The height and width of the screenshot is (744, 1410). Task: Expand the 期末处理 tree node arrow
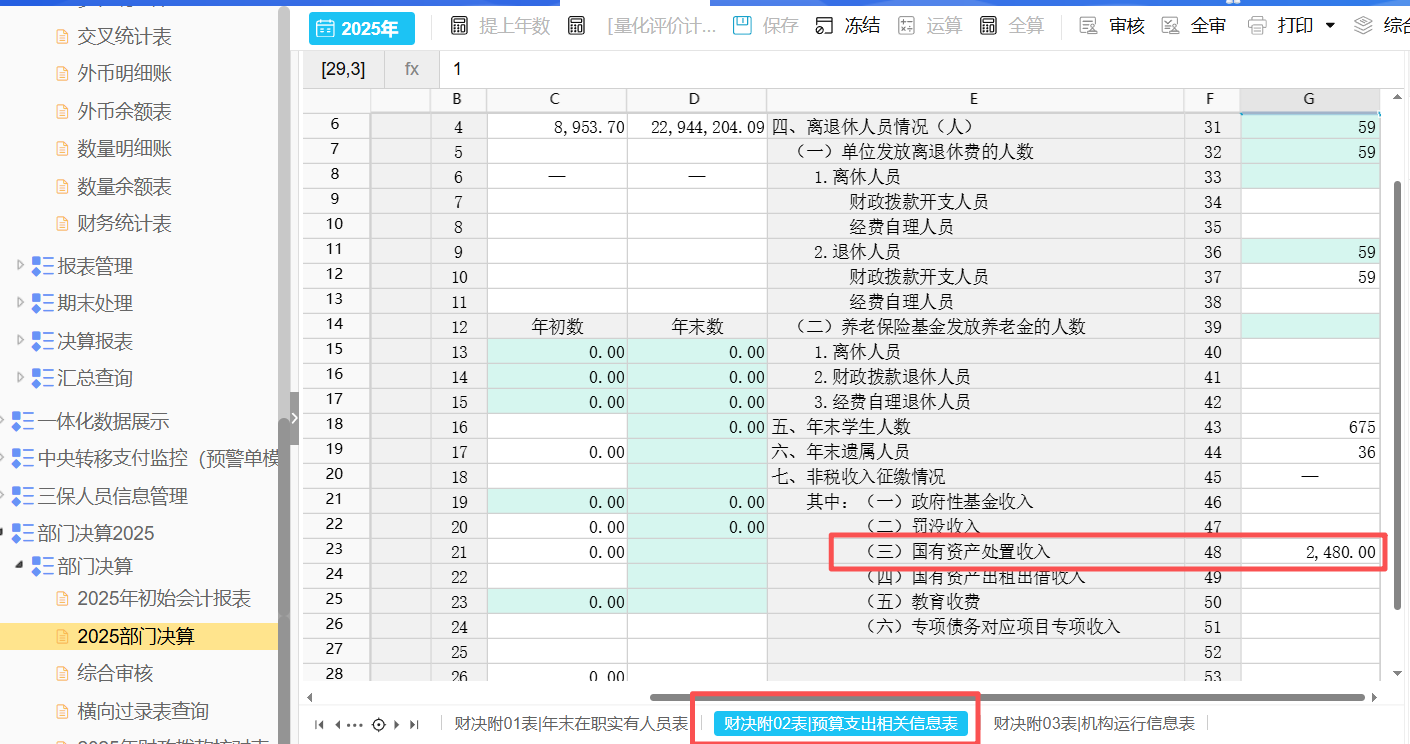pyautogui.click(x=20, y=303)
